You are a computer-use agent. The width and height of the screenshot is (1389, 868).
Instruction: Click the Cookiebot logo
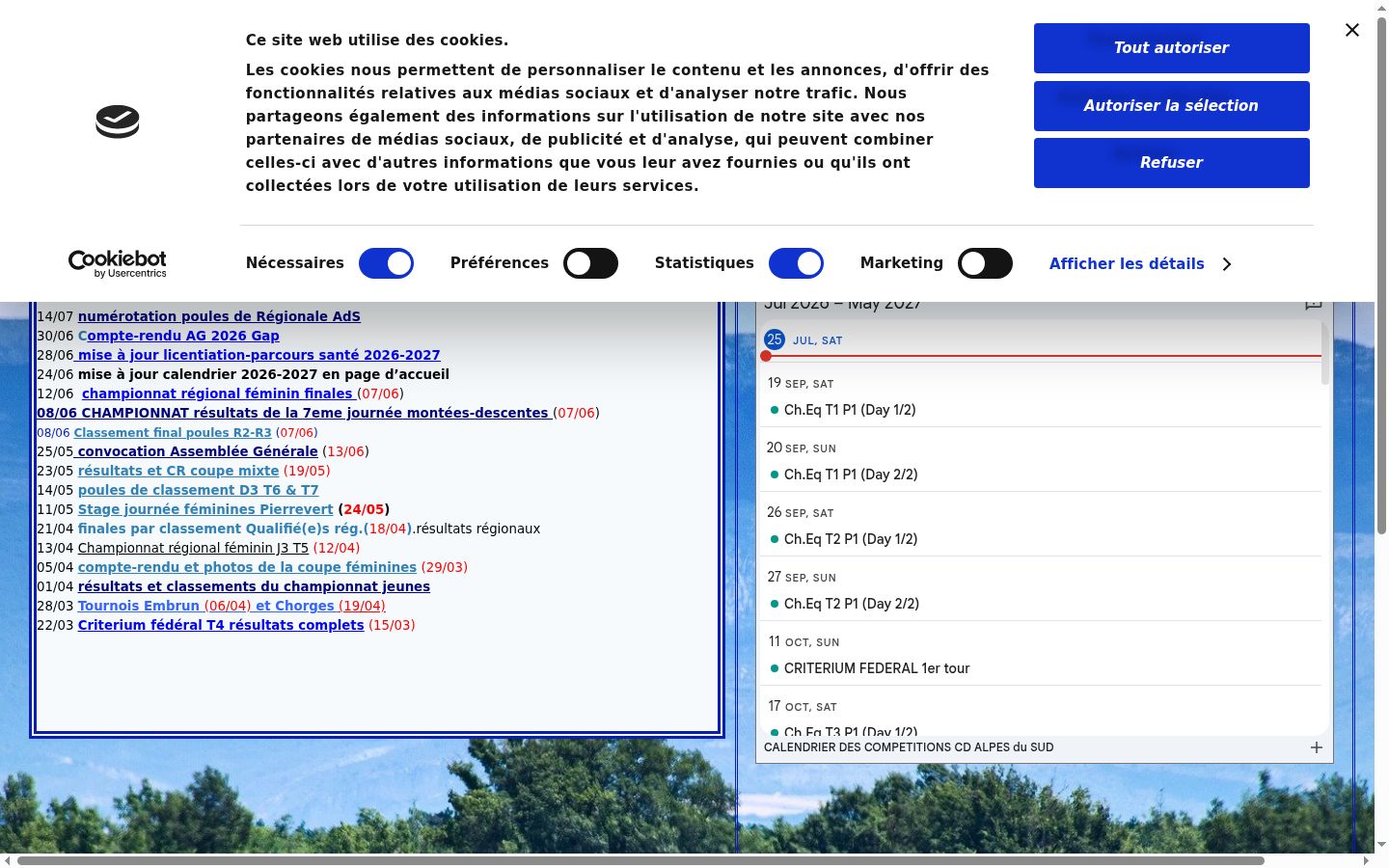click(x=117, y=263)
